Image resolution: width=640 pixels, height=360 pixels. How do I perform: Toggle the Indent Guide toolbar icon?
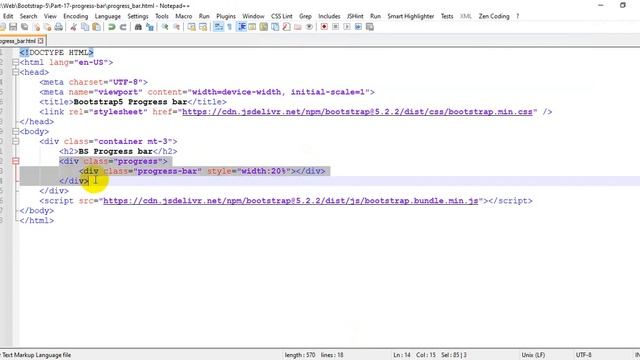click(x=241, y=27)
